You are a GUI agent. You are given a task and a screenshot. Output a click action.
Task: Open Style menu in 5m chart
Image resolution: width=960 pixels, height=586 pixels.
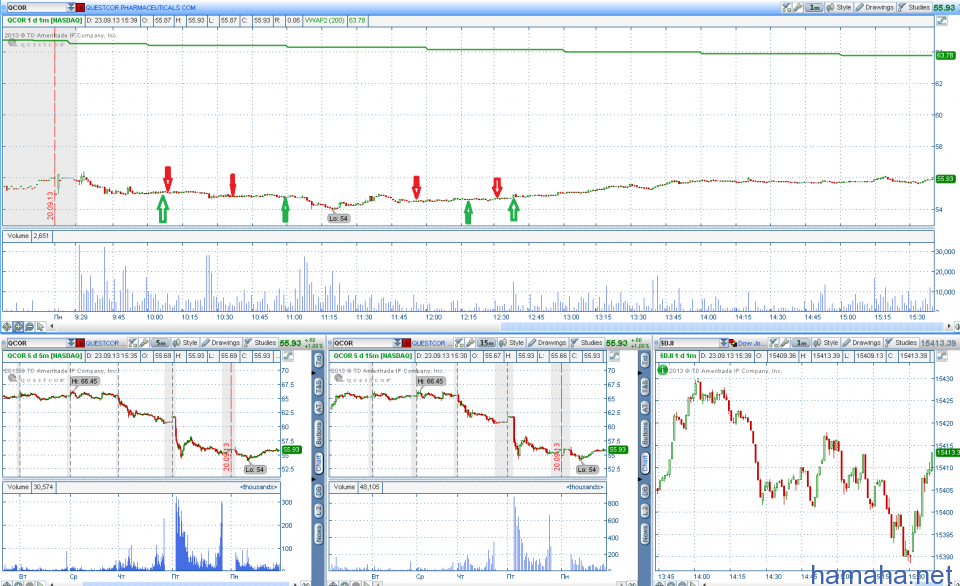coord(185,343)
